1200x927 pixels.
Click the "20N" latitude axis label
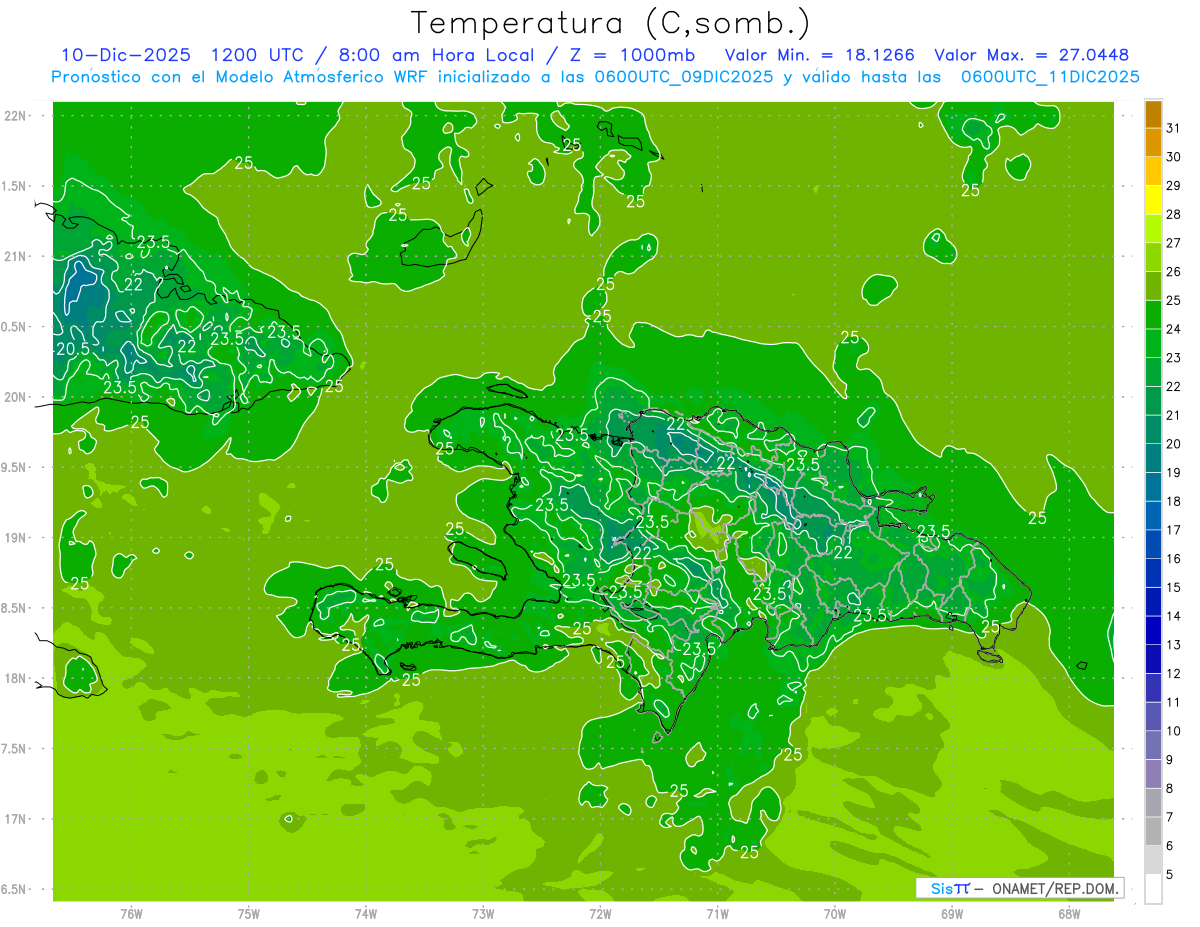17,397
